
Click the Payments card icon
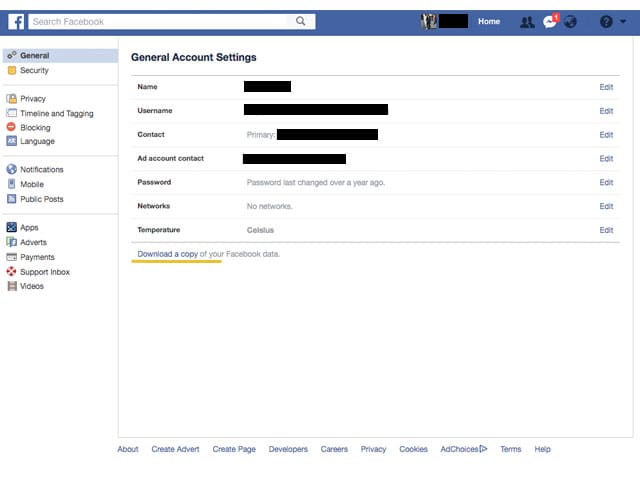[12, 257]
